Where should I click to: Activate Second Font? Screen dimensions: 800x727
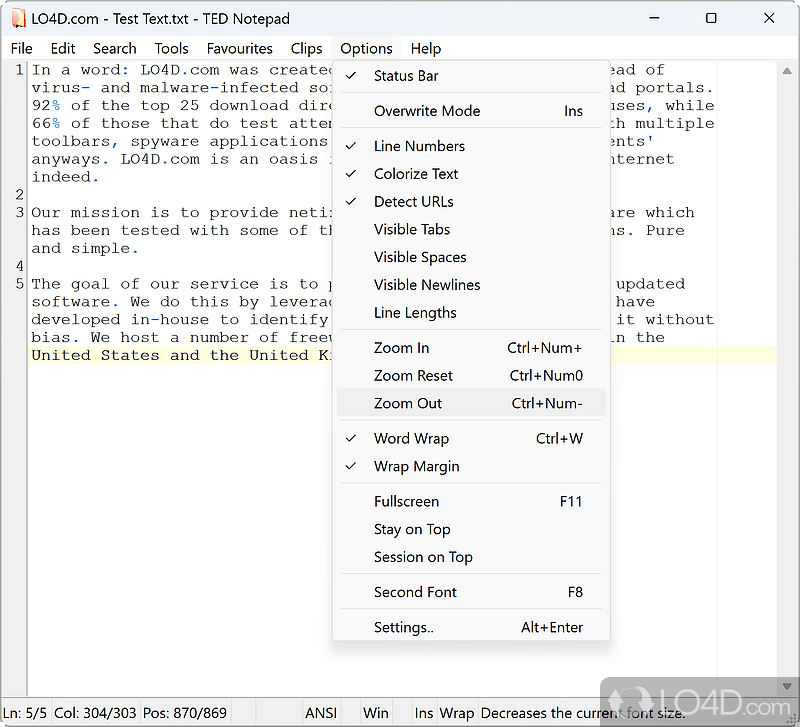click(x=471, y=592)
